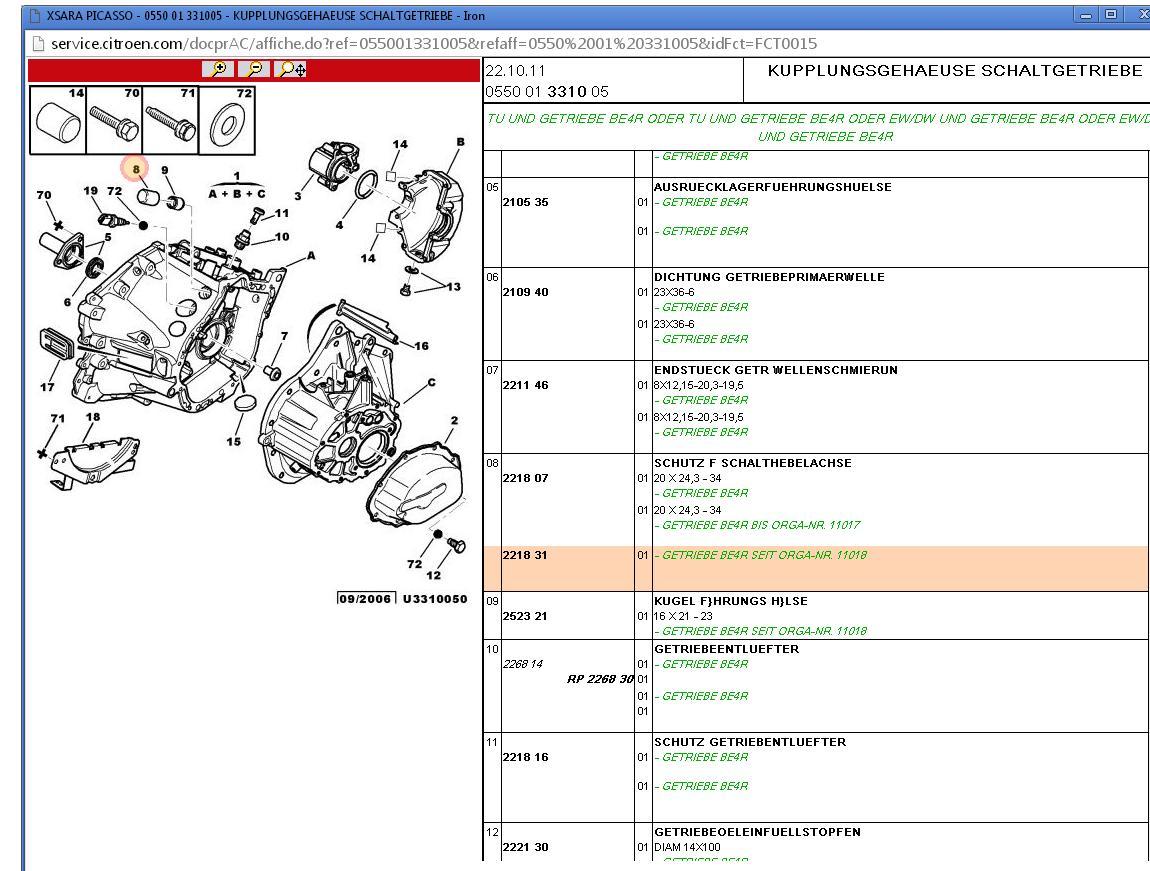This screenshot has width=1150, height=871.
Task: Click KUPPLUNGSGEHAEUSE SCHALTGETRIEBE page title
Action: [955, 71]
